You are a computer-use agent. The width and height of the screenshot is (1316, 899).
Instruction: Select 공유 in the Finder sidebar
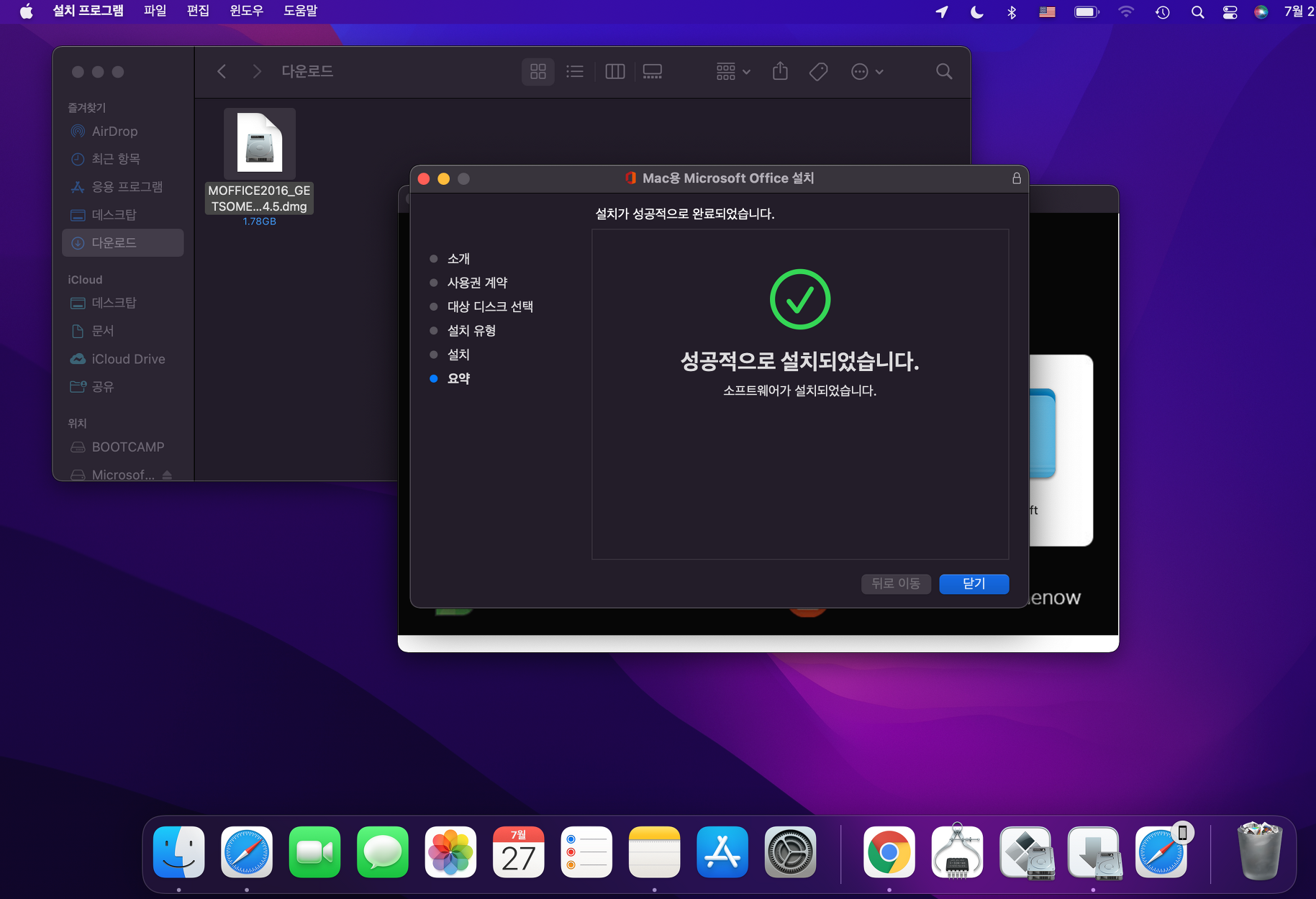coord(122,387)
